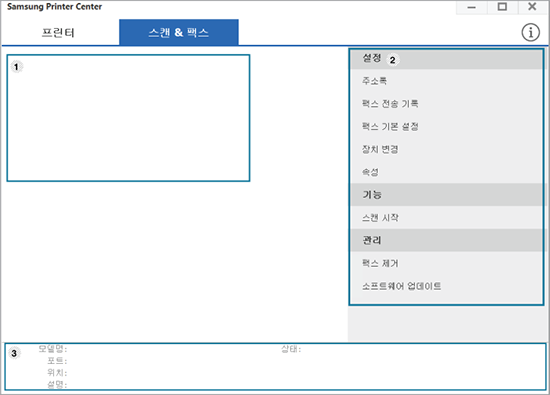Click the 상태 label in status area
Image resolution: width=550 pixels, height=395 pixels.
pyautogui.click(x=291, y=349)
